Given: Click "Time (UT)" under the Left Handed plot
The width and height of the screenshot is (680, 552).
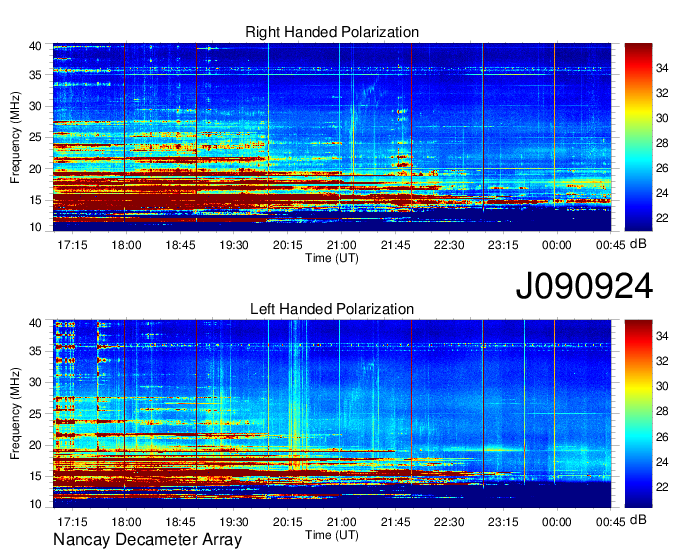Looking at the screenshot, I should tap(332, 535).
